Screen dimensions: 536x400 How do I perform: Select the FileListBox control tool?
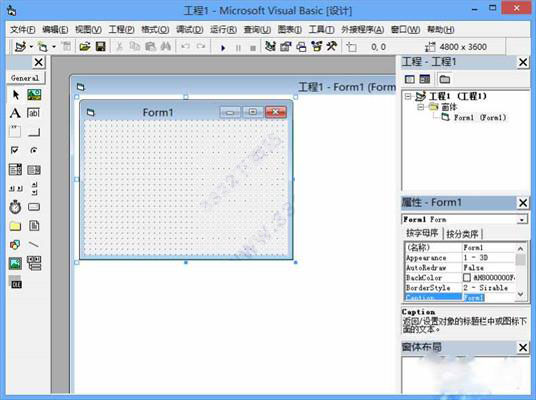coord(34,226)
